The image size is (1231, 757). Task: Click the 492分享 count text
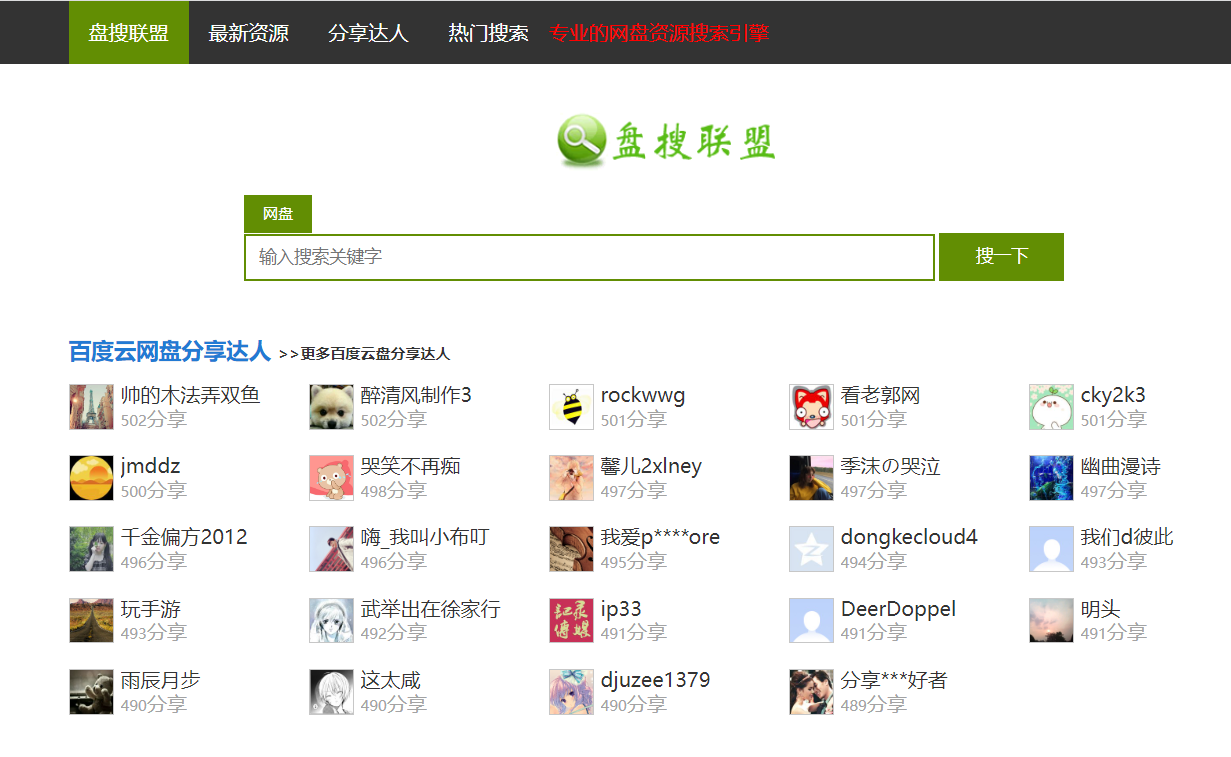[x=393, y=633]
